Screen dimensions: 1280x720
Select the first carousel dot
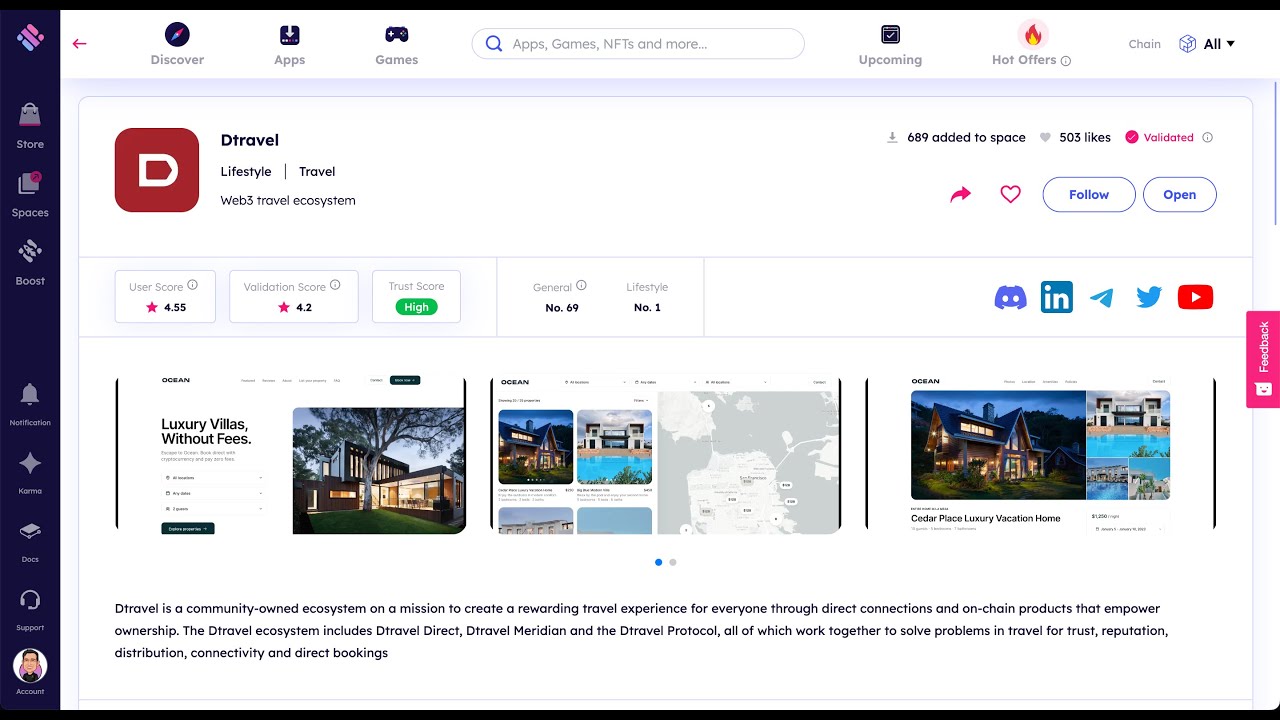point(658,562)
